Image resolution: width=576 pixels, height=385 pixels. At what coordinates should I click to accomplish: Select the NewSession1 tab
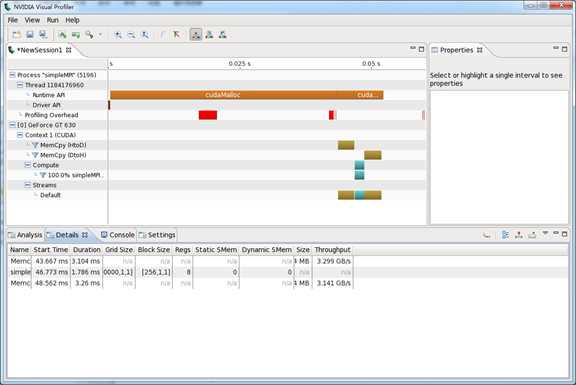39,50
